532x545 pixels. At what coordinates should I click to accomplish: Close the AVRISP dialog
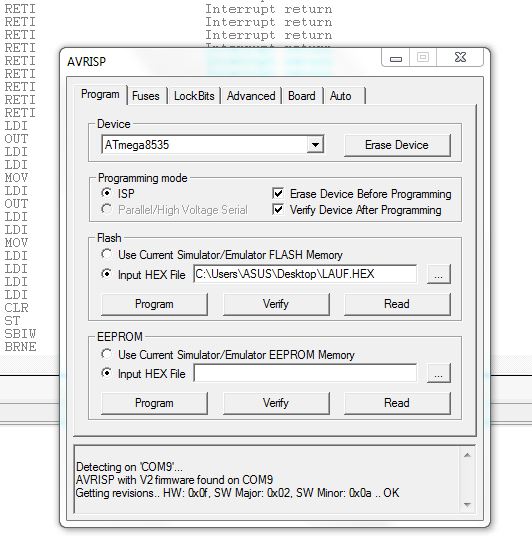click(460, 57)
